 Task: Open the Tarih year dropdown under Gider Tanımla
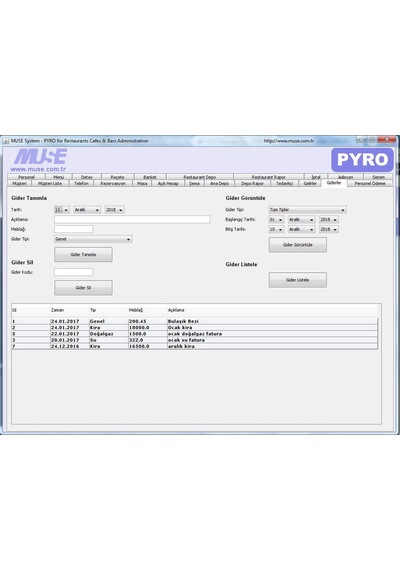(114, 210)
